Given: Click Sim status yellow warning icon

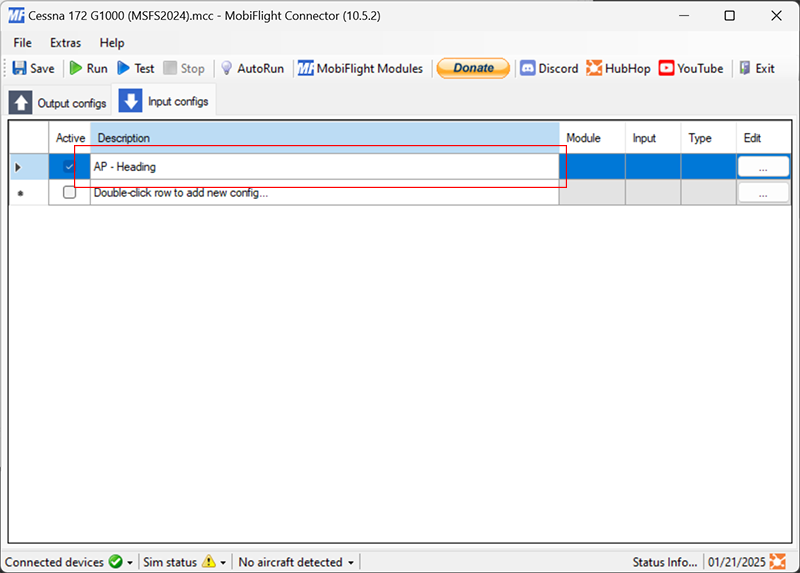Looking at the screenshot, I should coord(209,561).
